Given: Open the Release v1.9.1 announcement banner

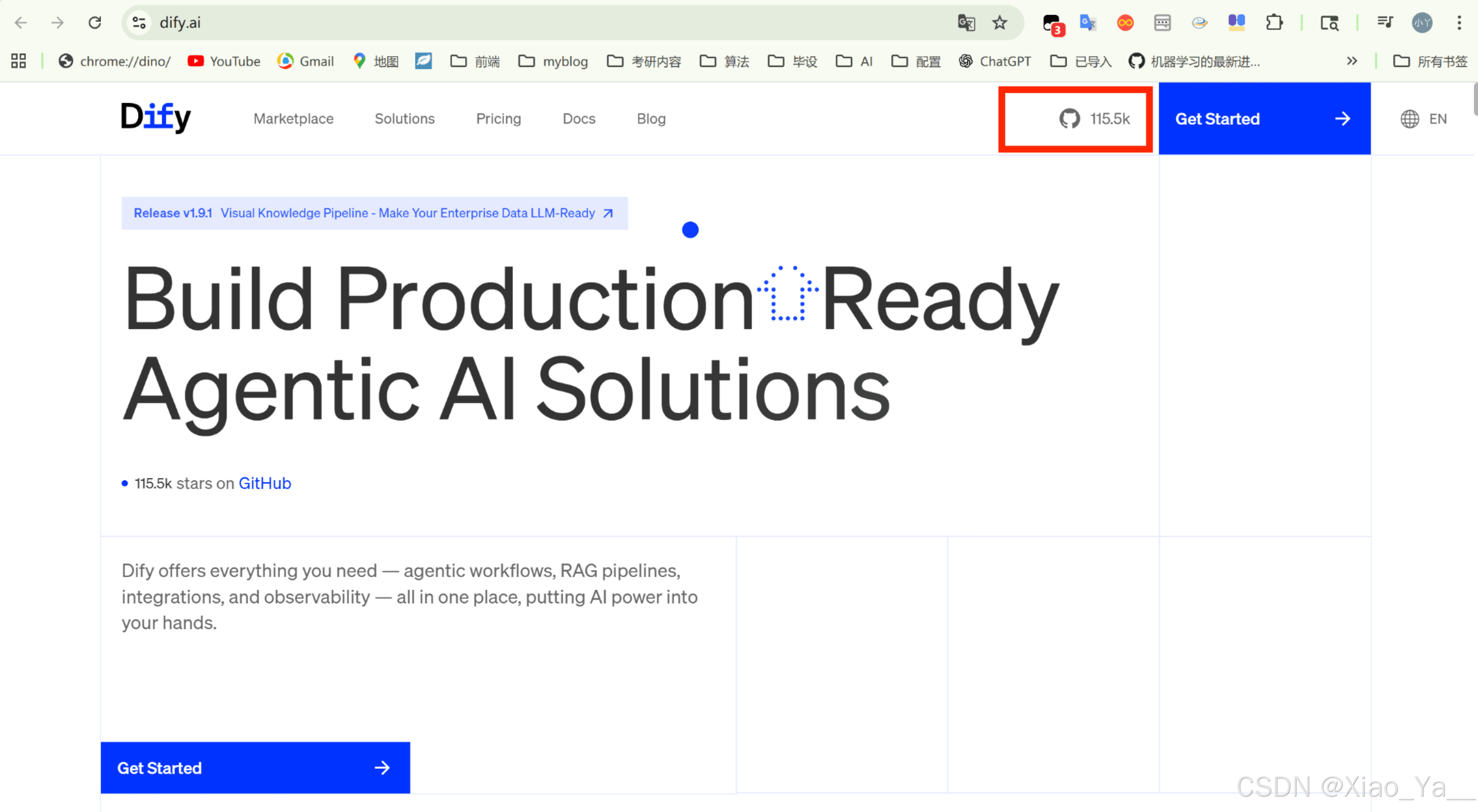Looking at the screenshot, I should point(374,213).
